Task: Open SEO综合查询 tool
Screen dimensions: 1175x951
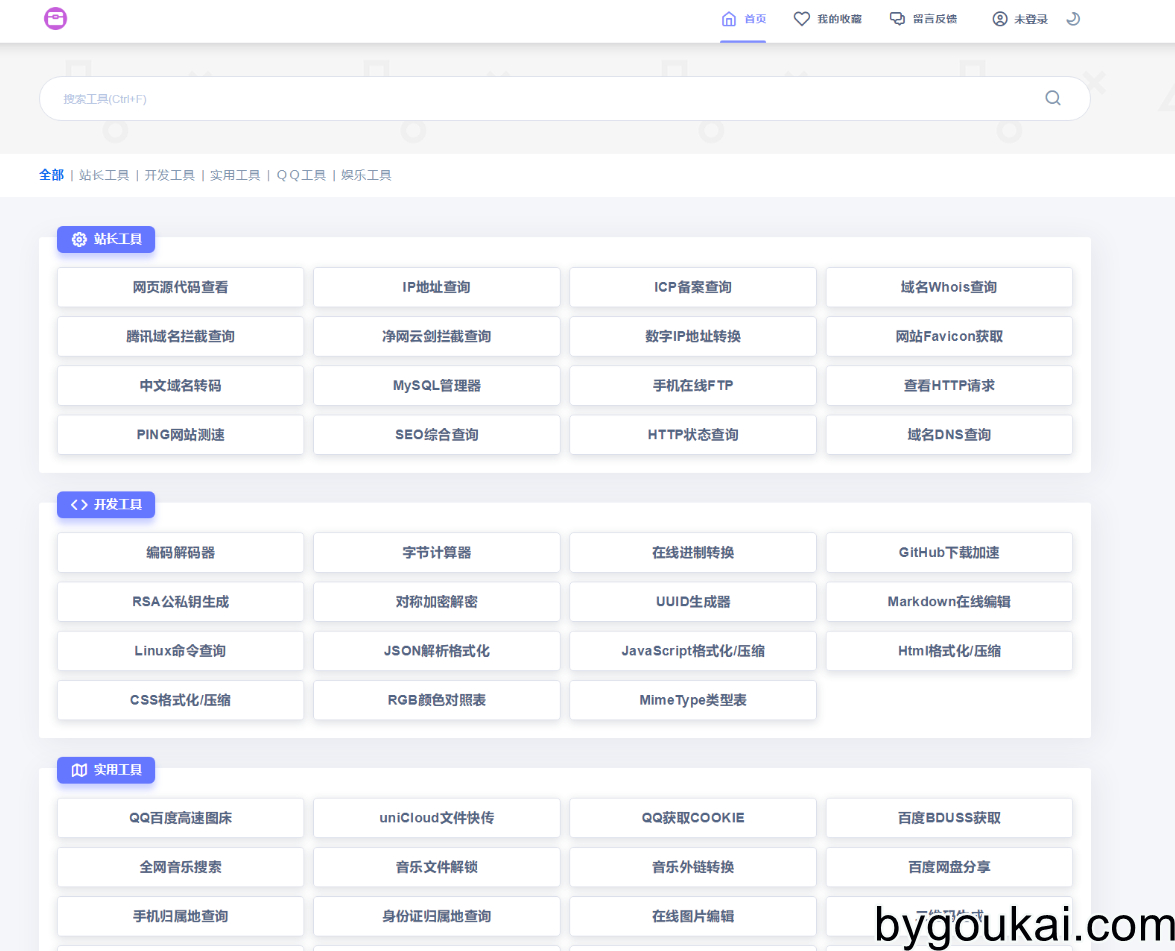Action: pos(437,435)
